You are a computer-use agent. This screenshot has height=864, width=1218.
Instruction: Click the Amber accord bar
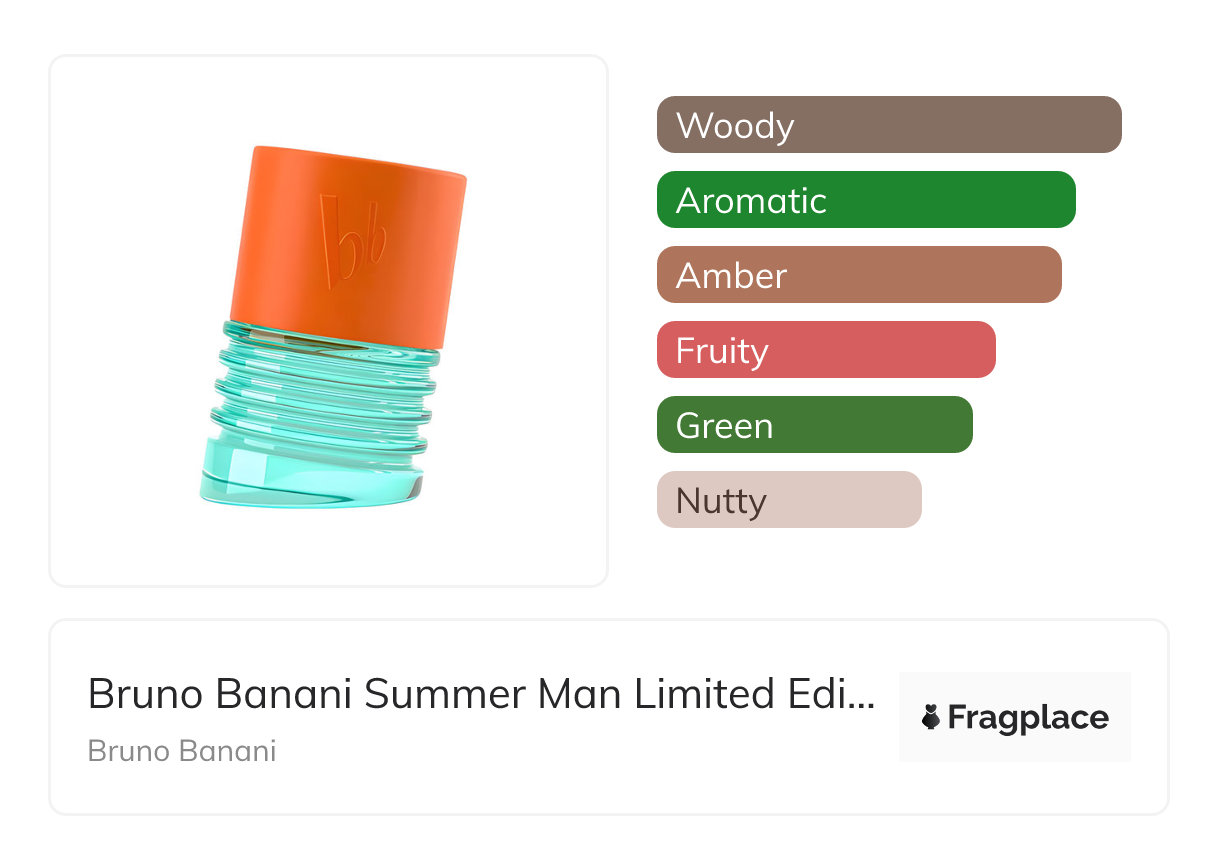pyautogui.click(x=858, y=275)
